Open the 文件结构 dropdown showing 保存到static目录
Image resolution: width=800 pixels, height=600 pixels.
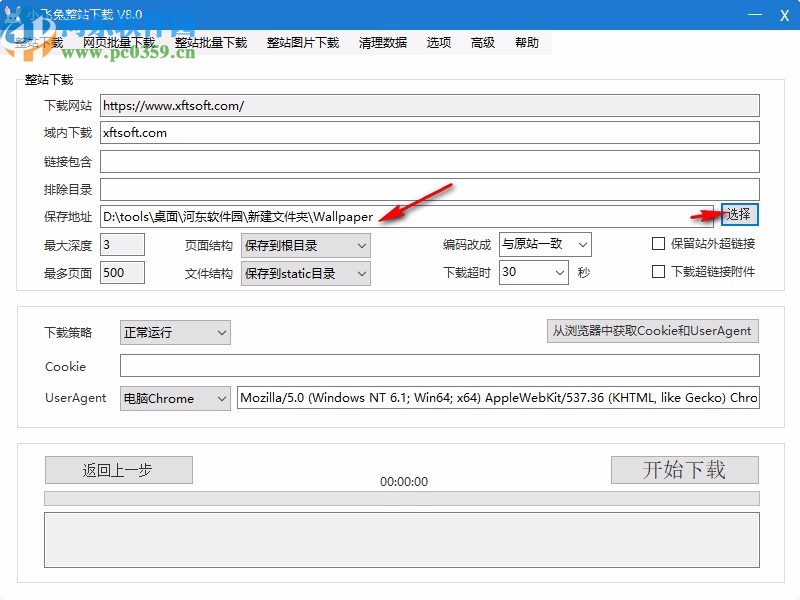305,272
